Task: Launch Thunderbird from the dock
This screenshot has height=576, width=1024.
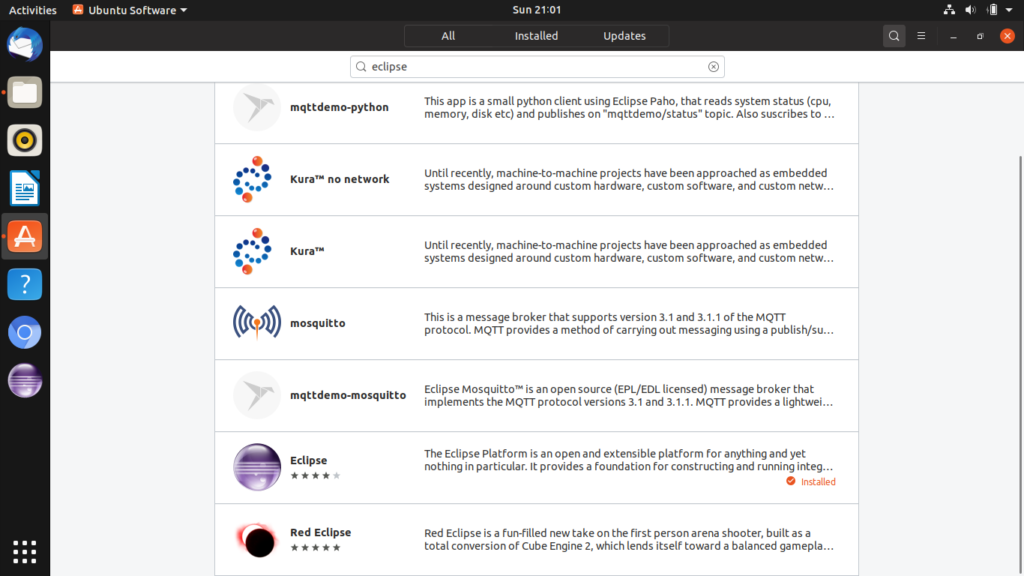Action: (x=25, y=44)
